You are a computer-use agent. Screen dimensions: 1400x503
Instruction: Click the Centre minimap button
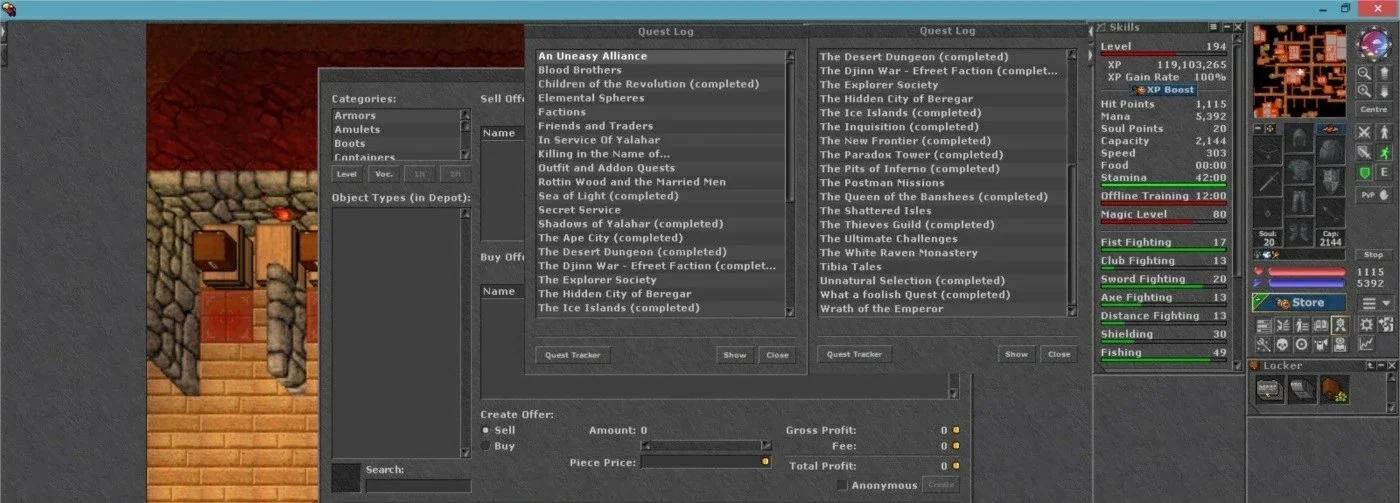(x=1374, y=109)
